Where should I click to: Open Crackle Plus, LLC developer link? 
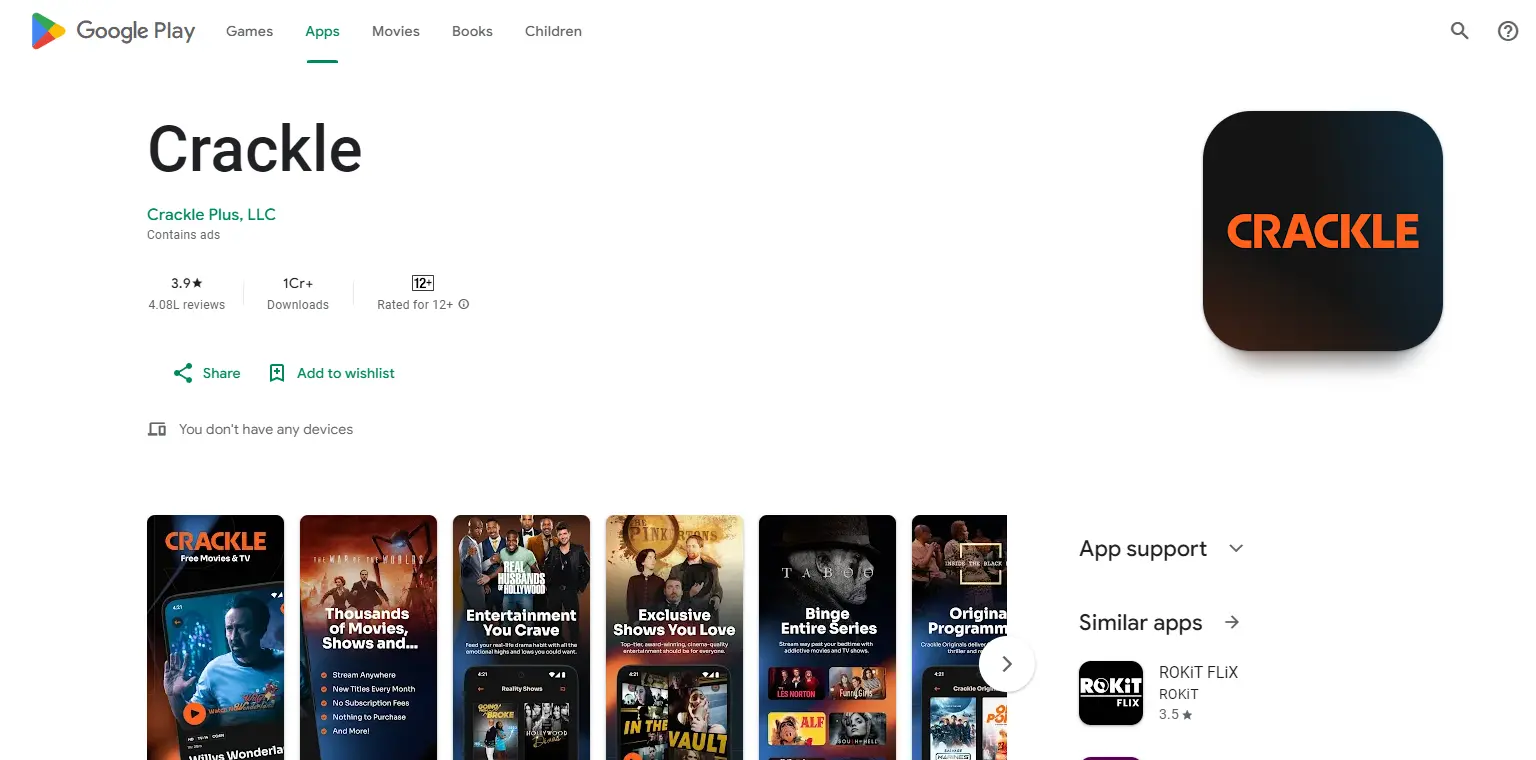coord(211,214)
